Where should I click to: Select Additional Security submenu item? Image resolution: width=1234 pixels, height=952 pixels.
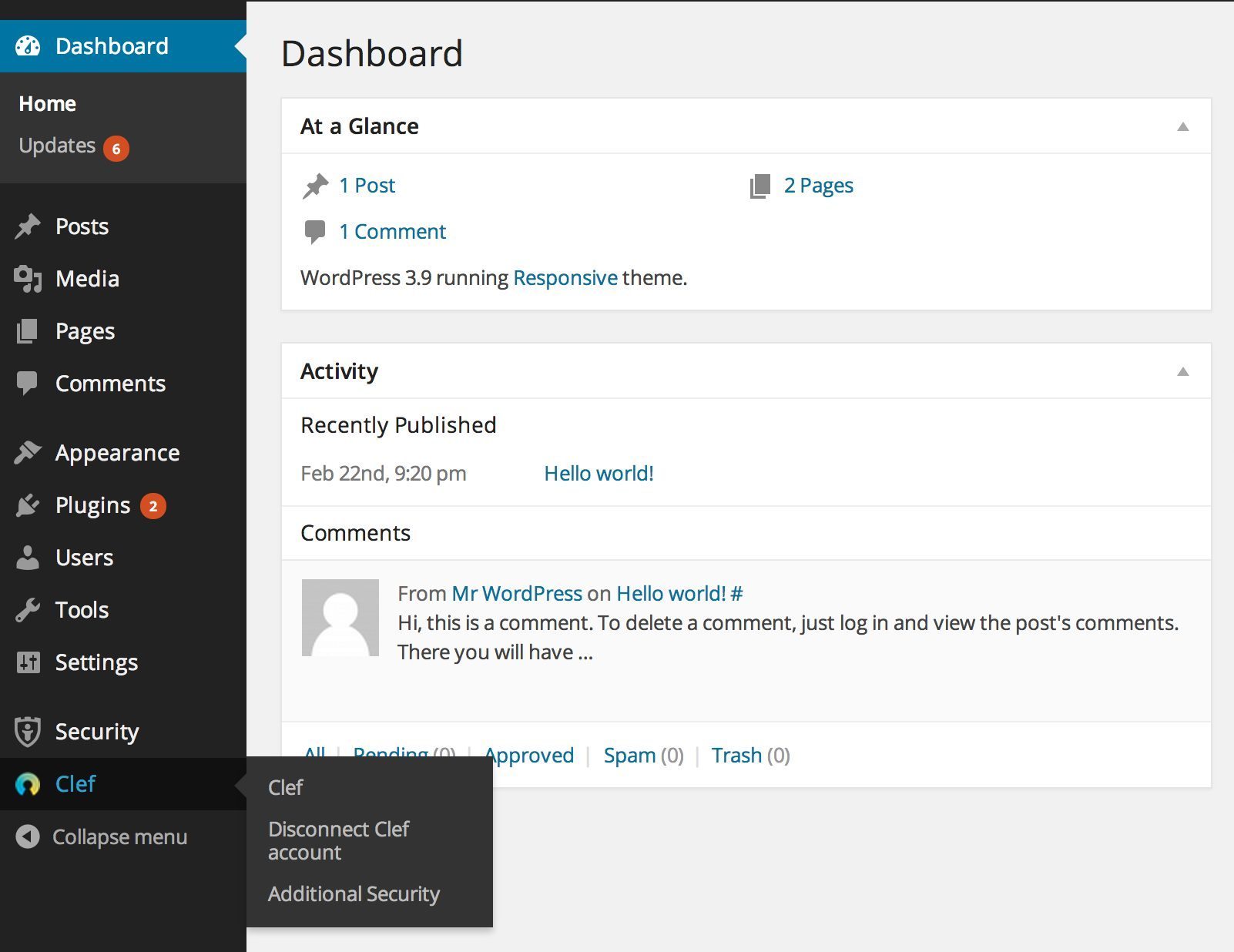(x=354, y=894)
